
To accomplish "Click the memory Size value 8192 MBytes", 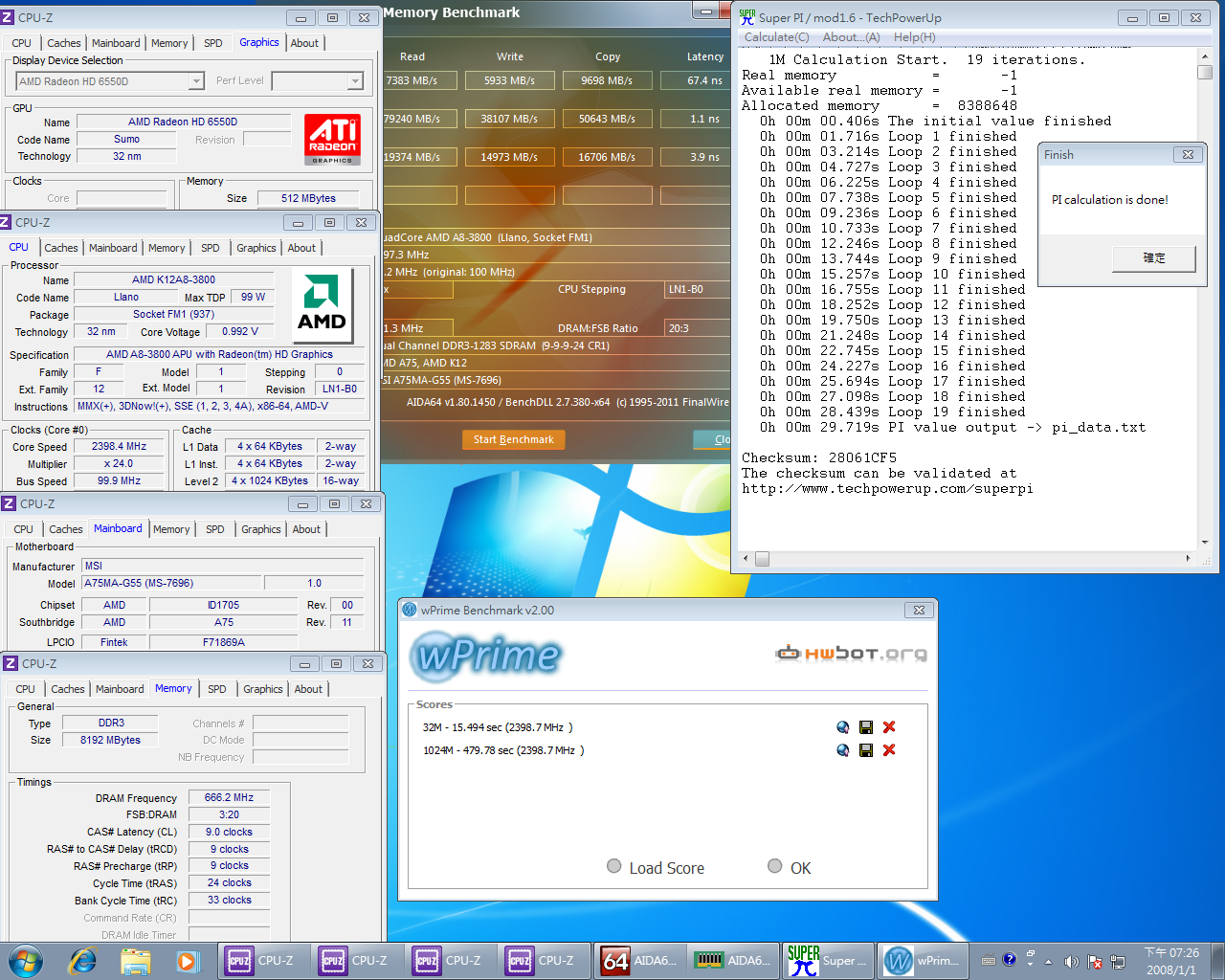I will click(x=110, y=740).
